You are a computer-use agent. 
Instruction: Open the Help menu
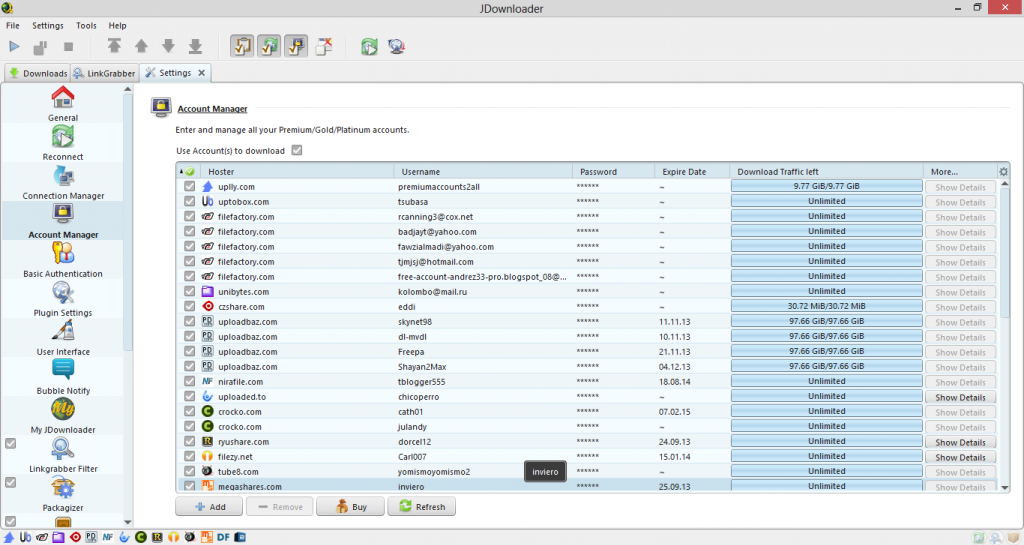pos(118,25)
